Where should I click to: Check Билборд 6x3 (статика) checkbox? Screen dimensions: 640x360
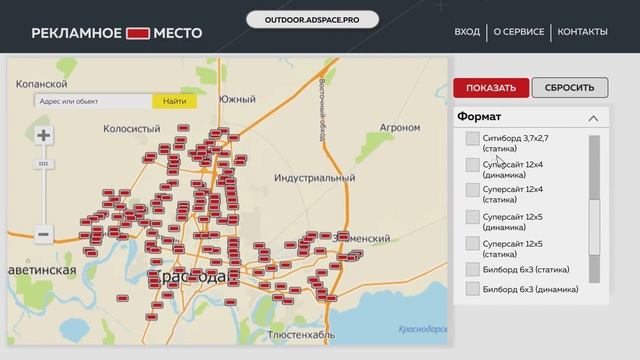coord(473,269)
